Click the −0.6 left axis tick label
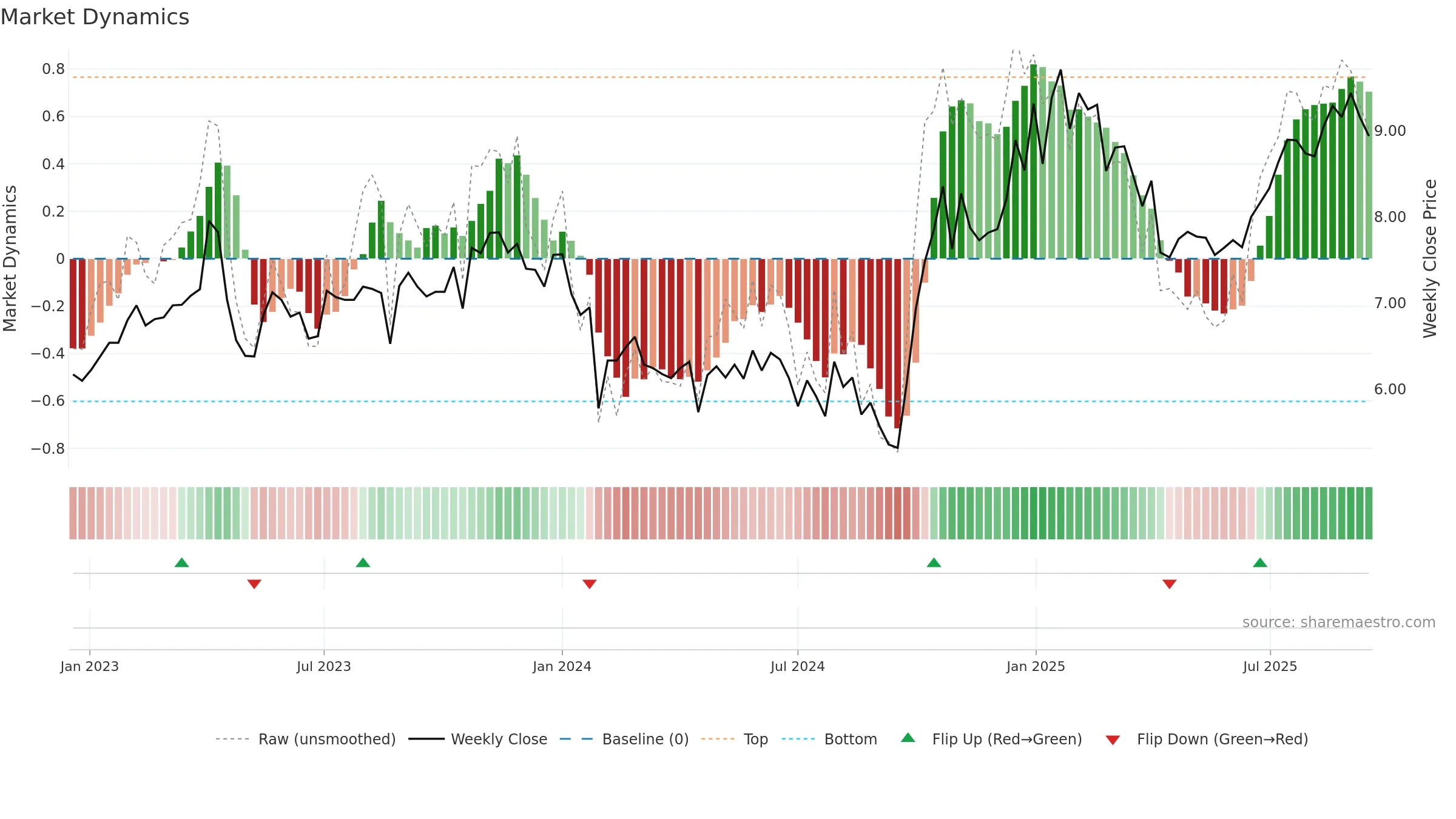The height and width of the screenshot is (819, 1456). [48, 401]
